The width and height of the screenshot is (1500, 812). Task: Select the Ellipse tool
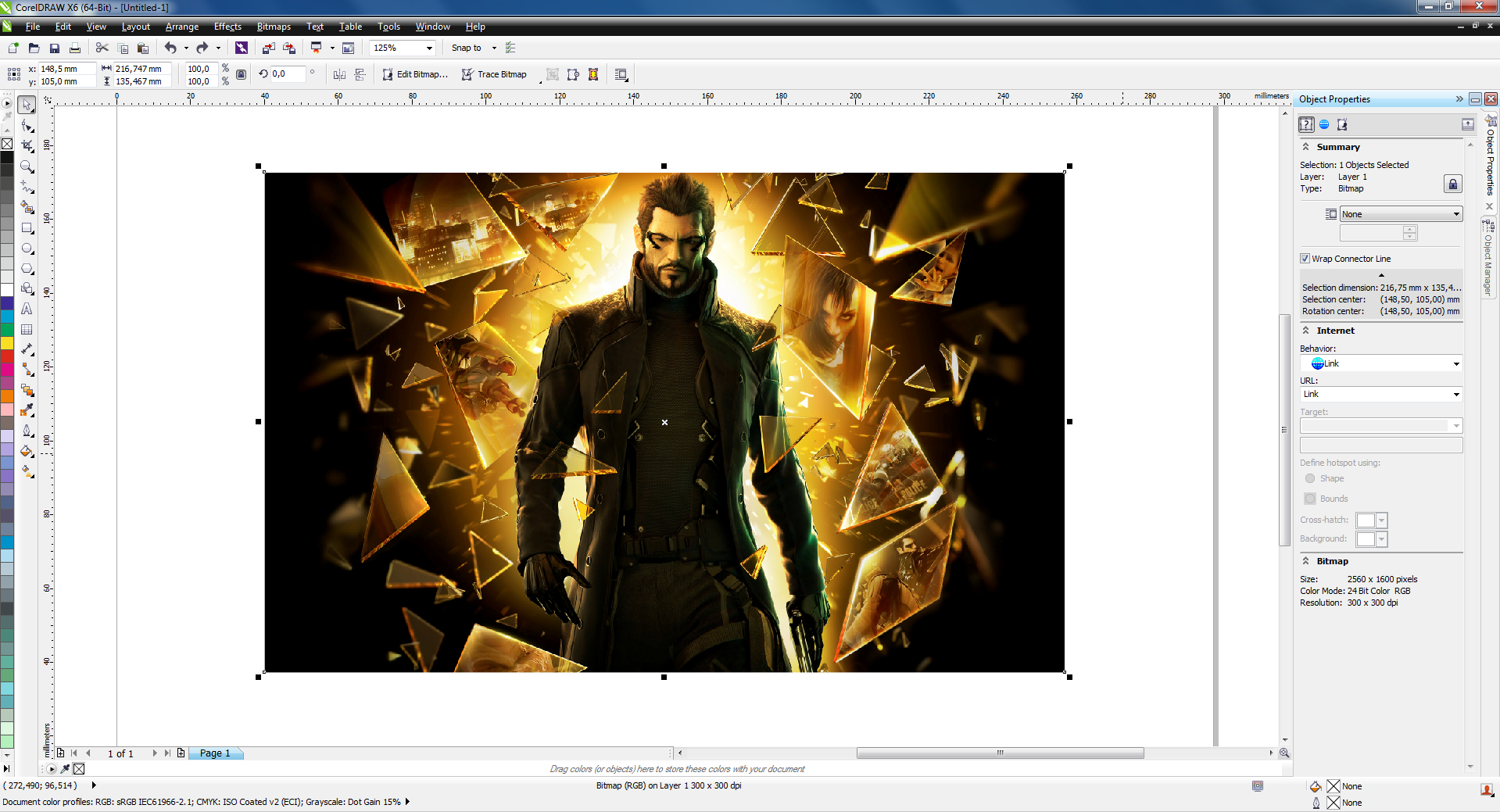[27, 248]
